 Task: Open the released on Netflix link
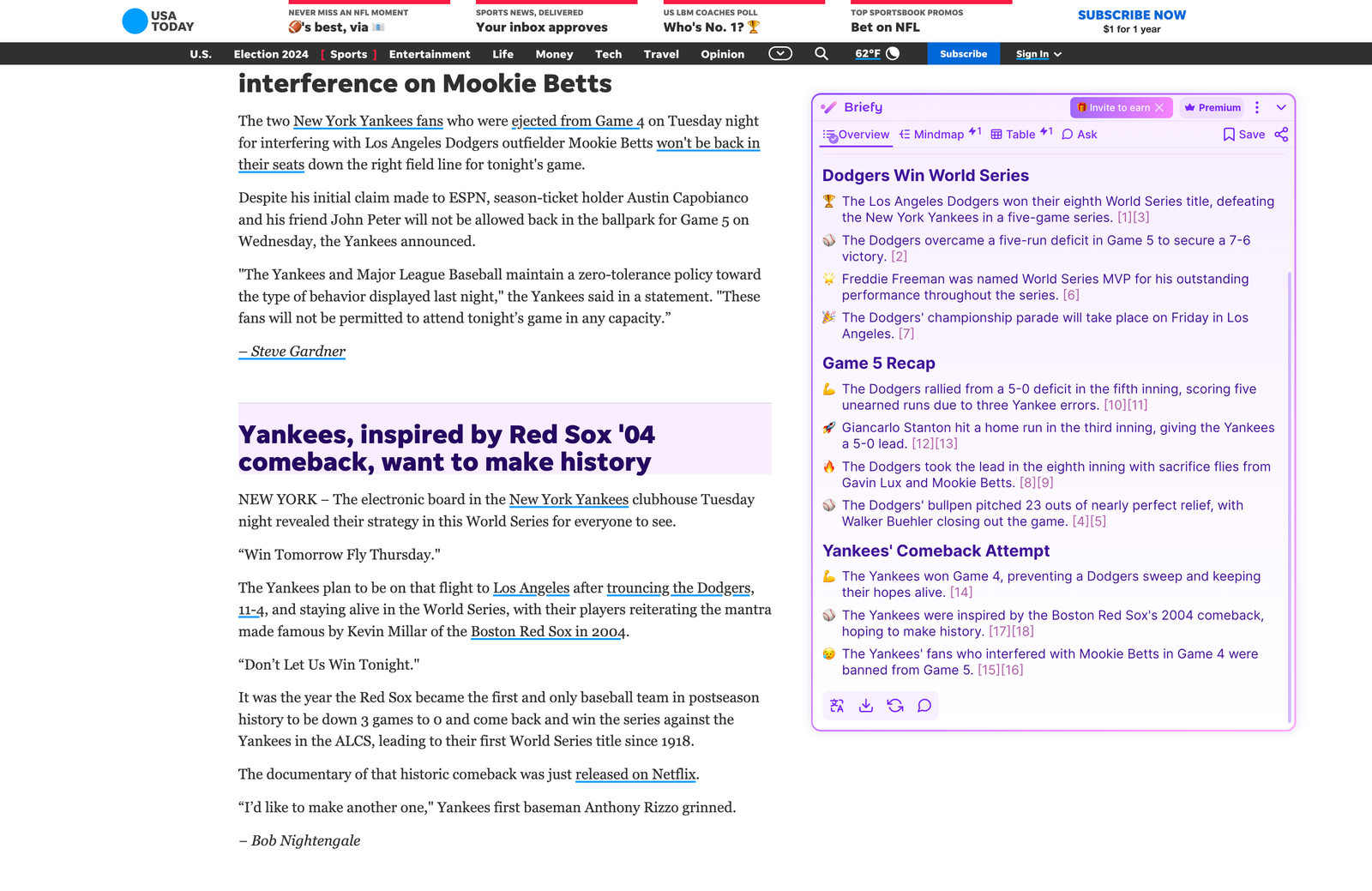[635, 774]
